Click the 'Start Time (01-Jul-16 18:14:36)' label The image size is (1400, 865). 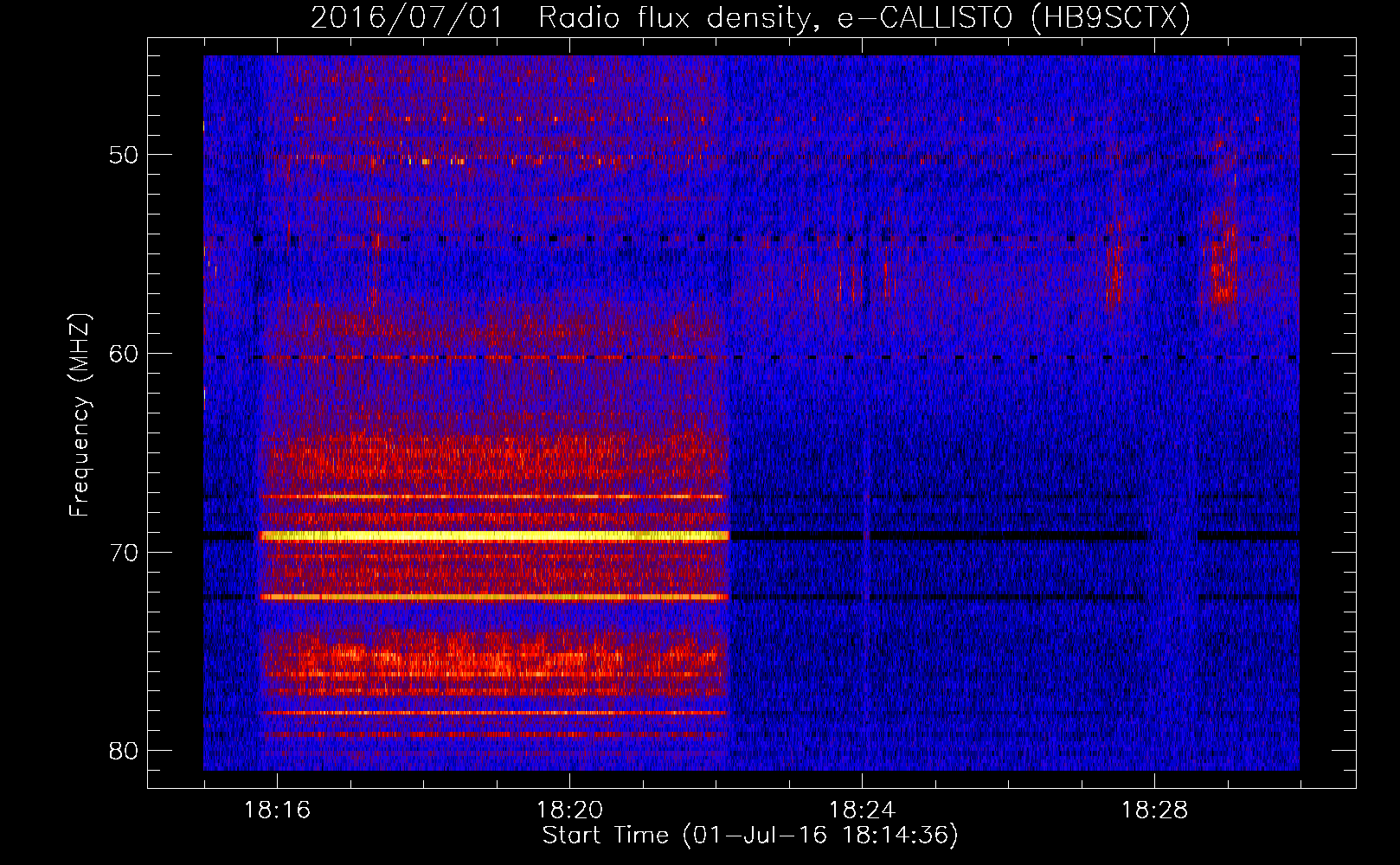tap(750, 836)
